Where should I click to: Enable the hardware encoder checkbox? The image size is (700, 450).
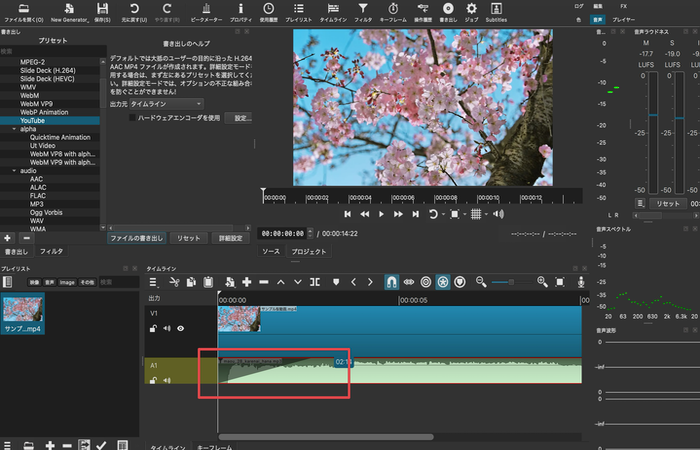tap(133, 118)
